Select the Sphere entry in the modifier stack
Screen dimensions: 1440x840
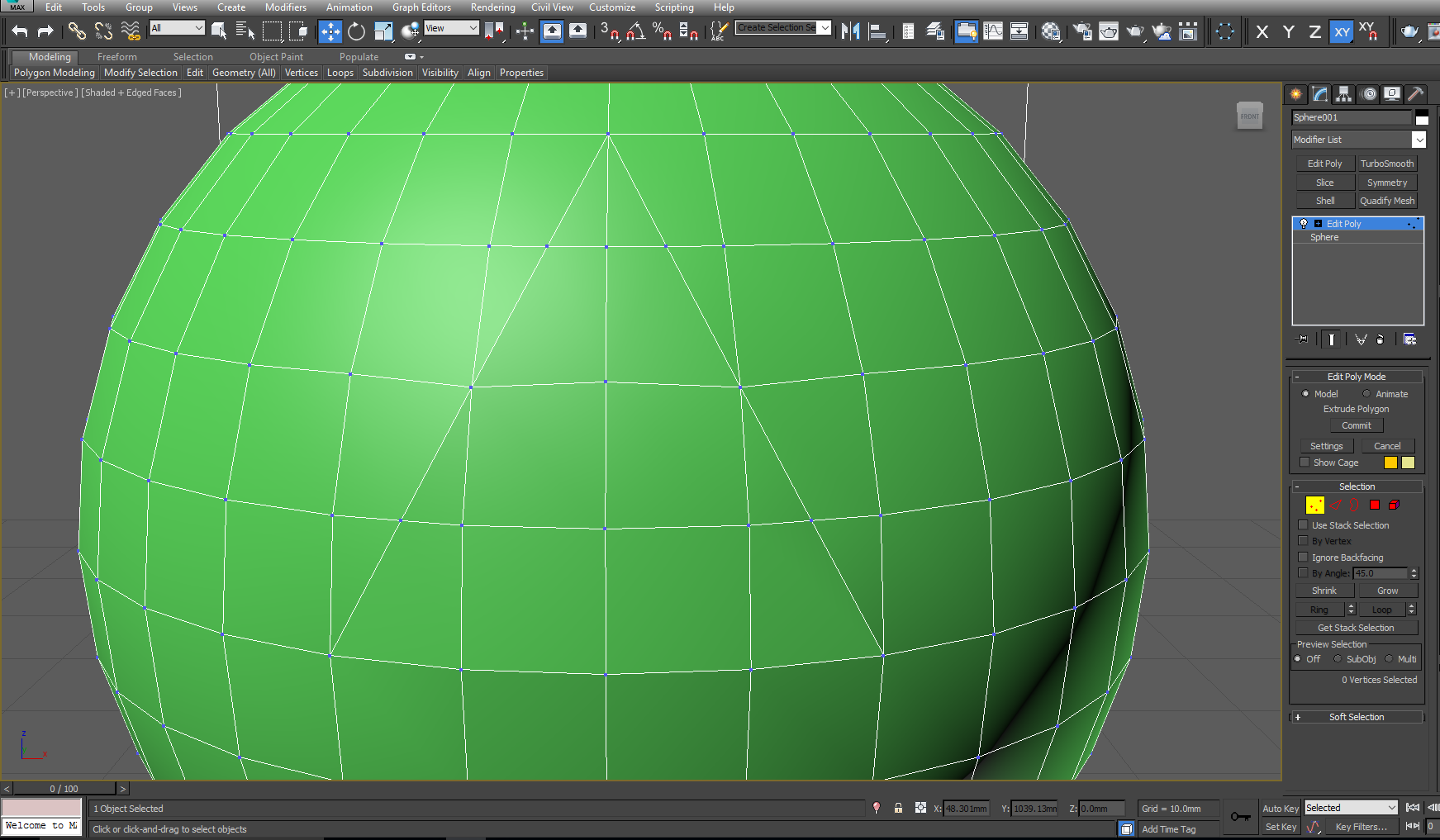(1324, 237)
